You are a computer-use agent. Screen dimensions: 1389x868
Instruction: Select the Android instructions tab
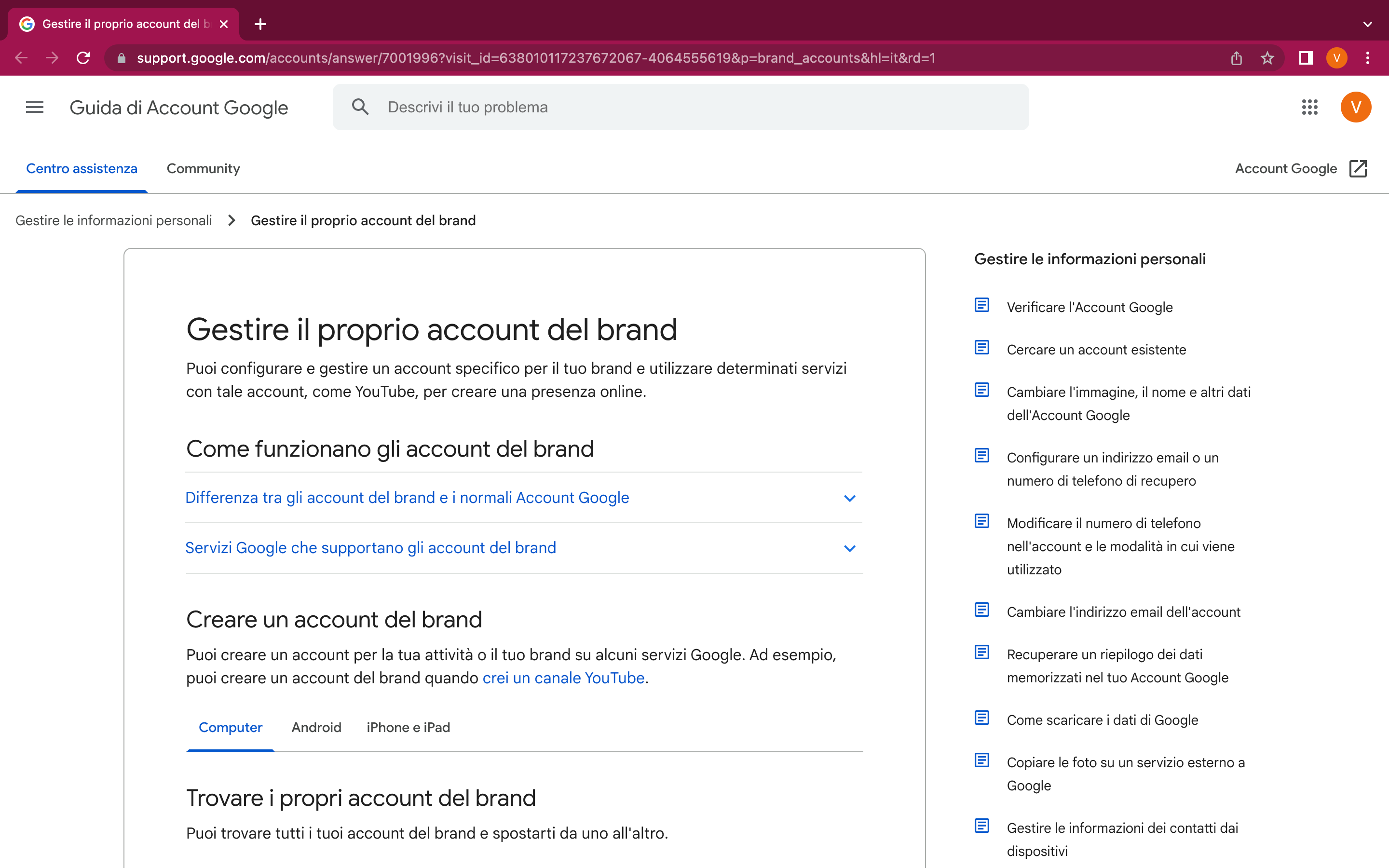(x=316, y=727)
